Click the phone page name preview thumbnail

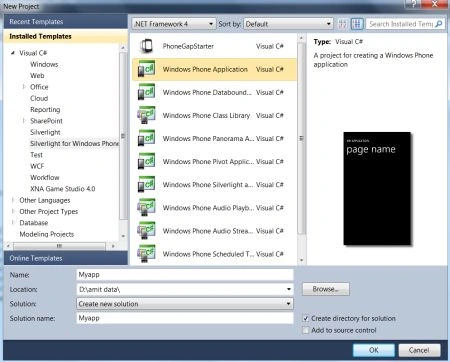coord(377,188)
